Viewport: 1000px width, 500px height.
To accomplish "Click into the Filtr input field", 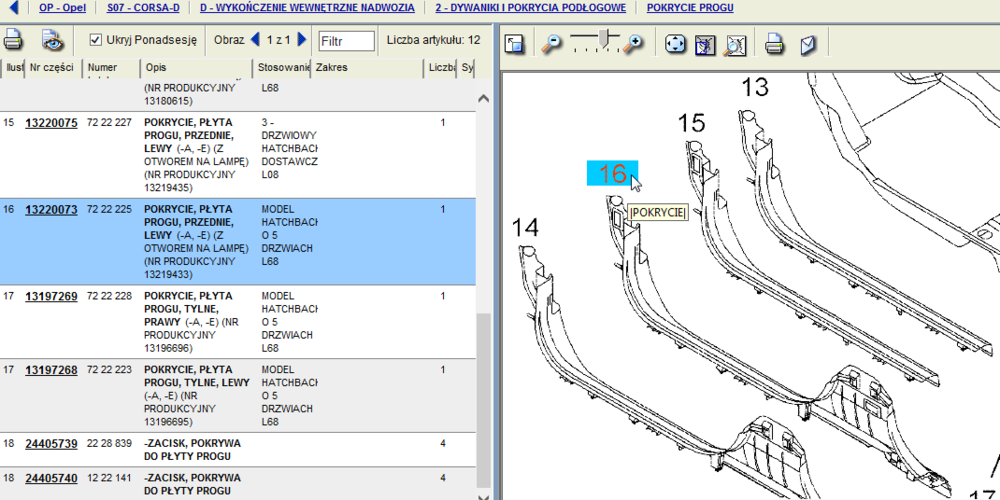I will tap(345, 41).
